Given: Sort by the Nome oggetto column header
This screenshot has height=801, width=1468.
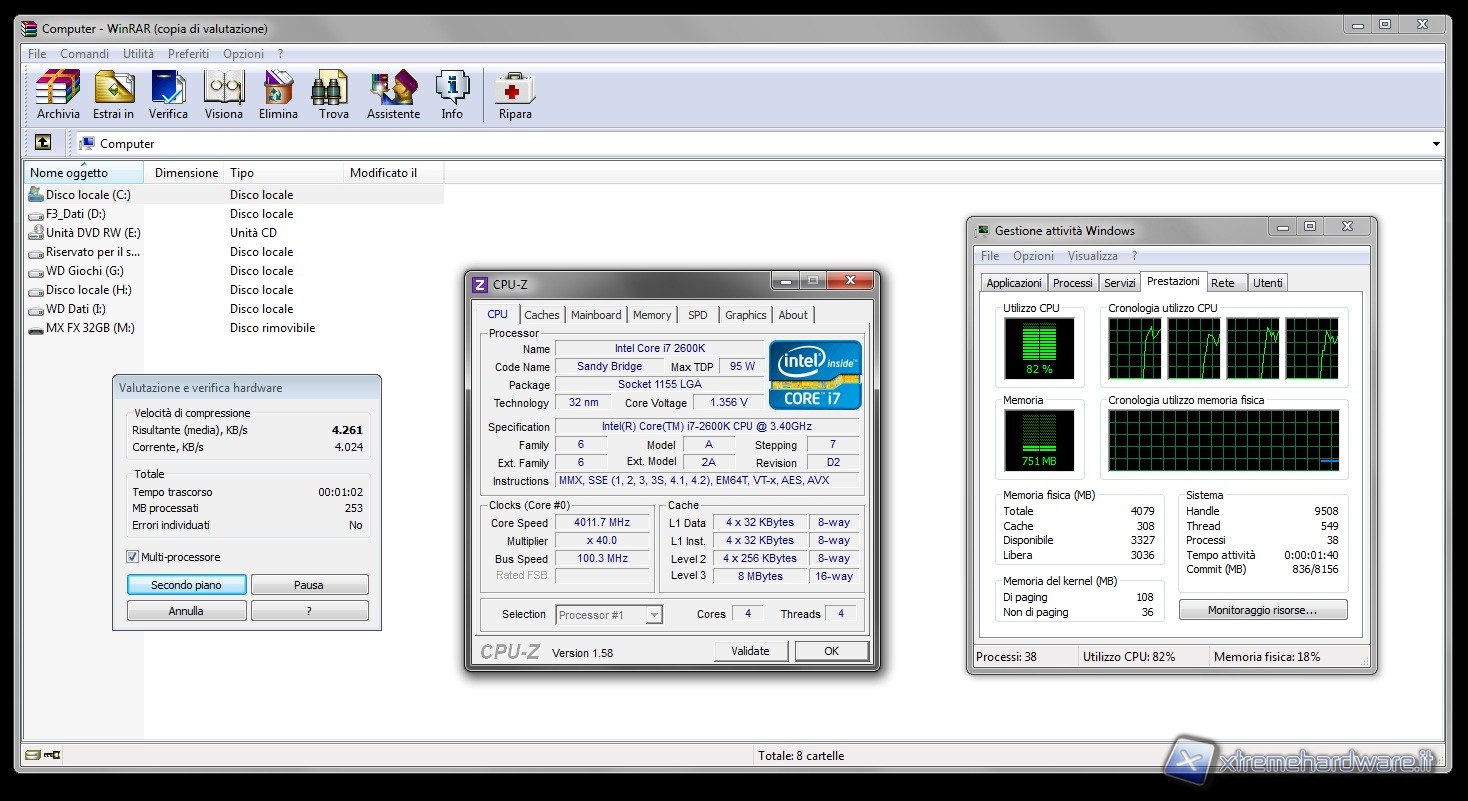Looking at the screenshot, I should (69, 173).
